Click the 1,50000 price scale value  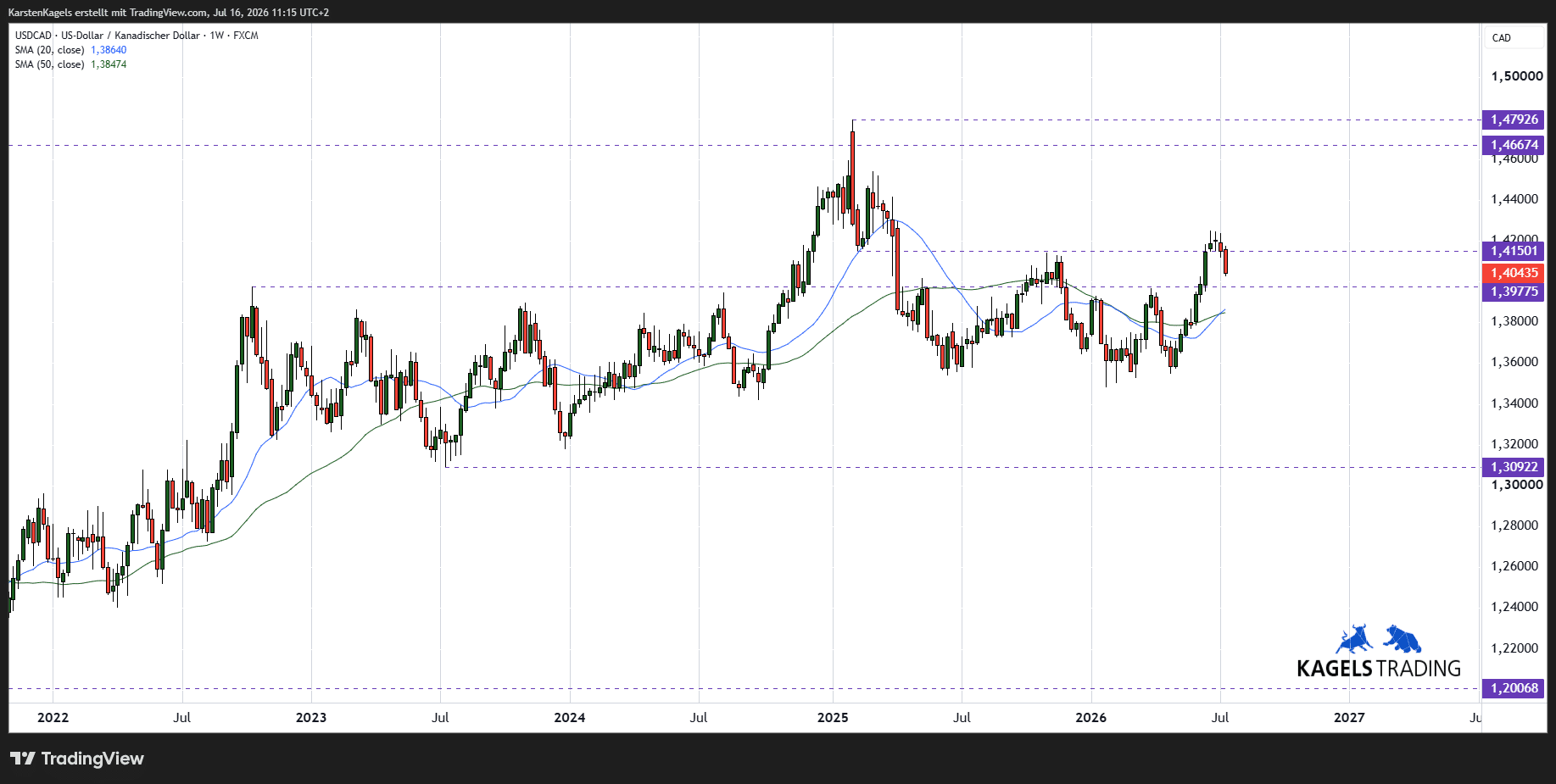[1517, 76]
